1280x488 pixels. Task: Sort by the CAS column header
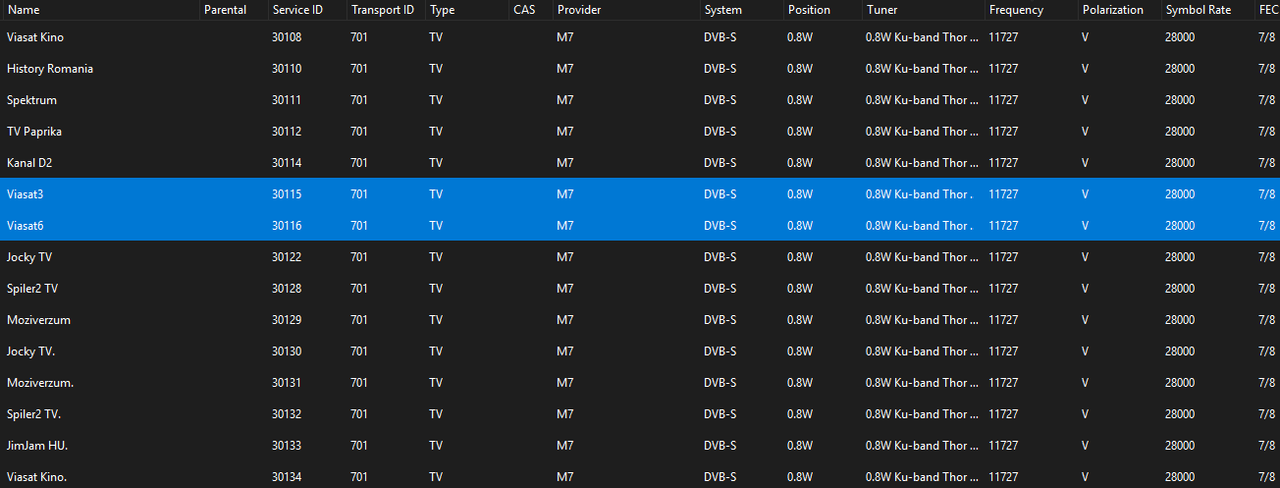pyautogui.click(x=529, y=10)
